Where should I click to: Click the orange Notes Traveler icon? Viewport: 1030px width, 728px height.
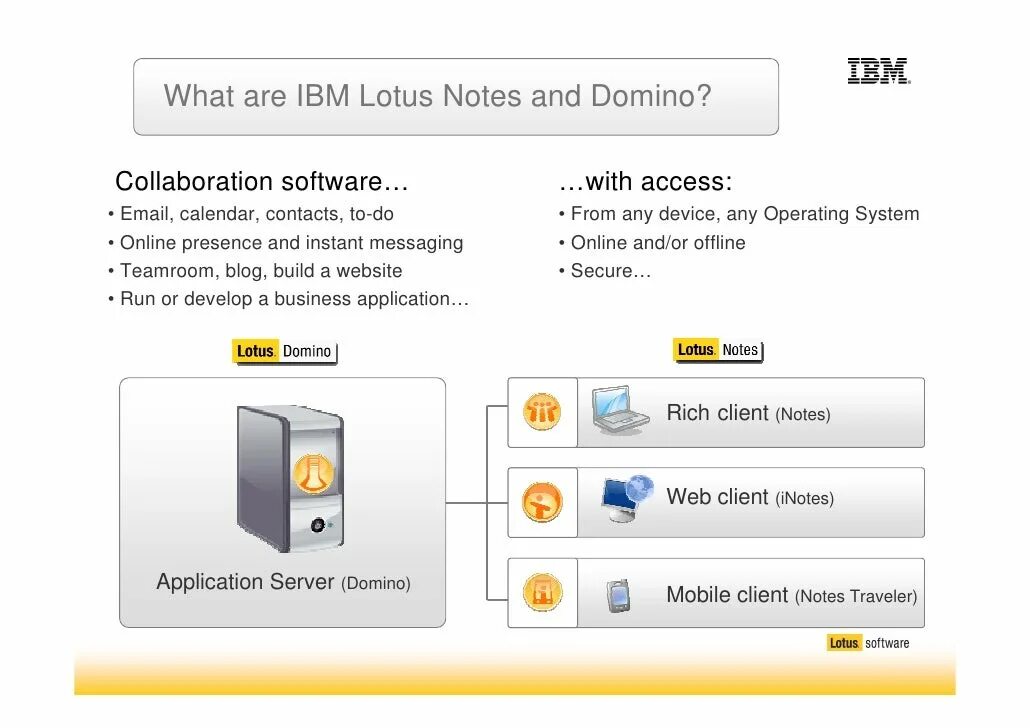(543, 592)
